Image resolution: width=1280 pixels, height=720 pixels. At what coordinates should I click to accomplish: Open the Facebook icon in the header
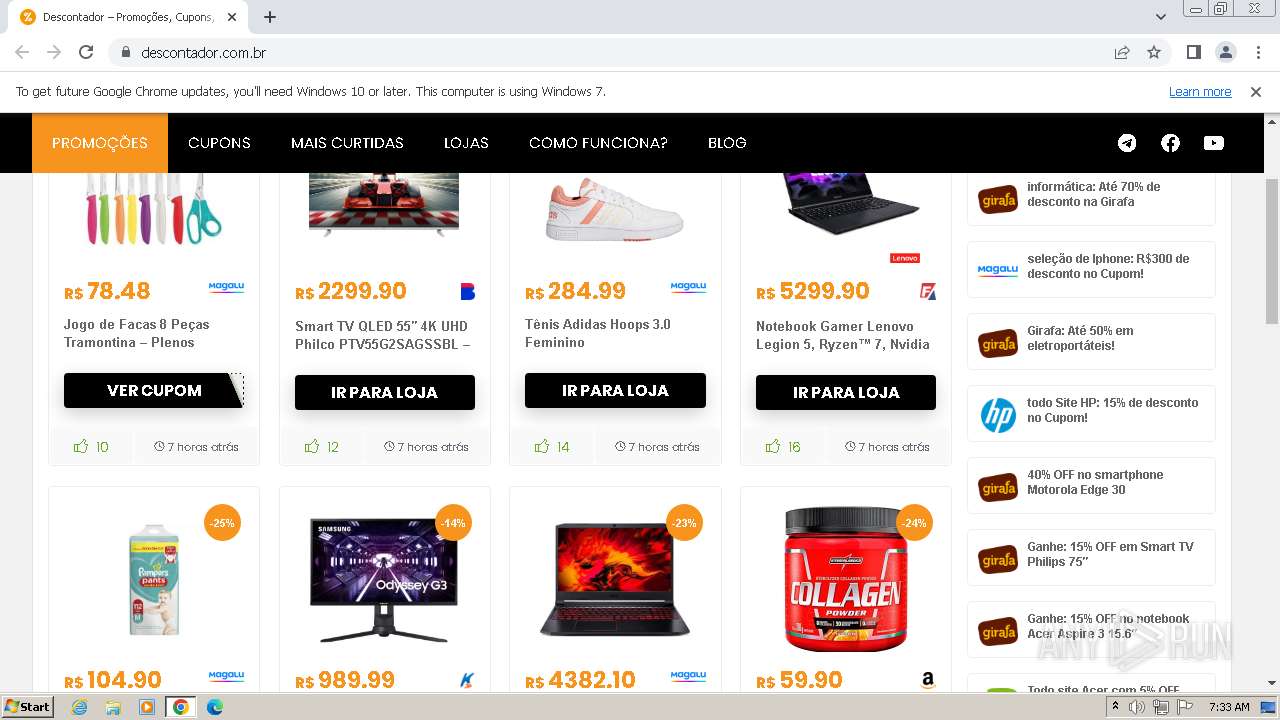[1170, 143]
